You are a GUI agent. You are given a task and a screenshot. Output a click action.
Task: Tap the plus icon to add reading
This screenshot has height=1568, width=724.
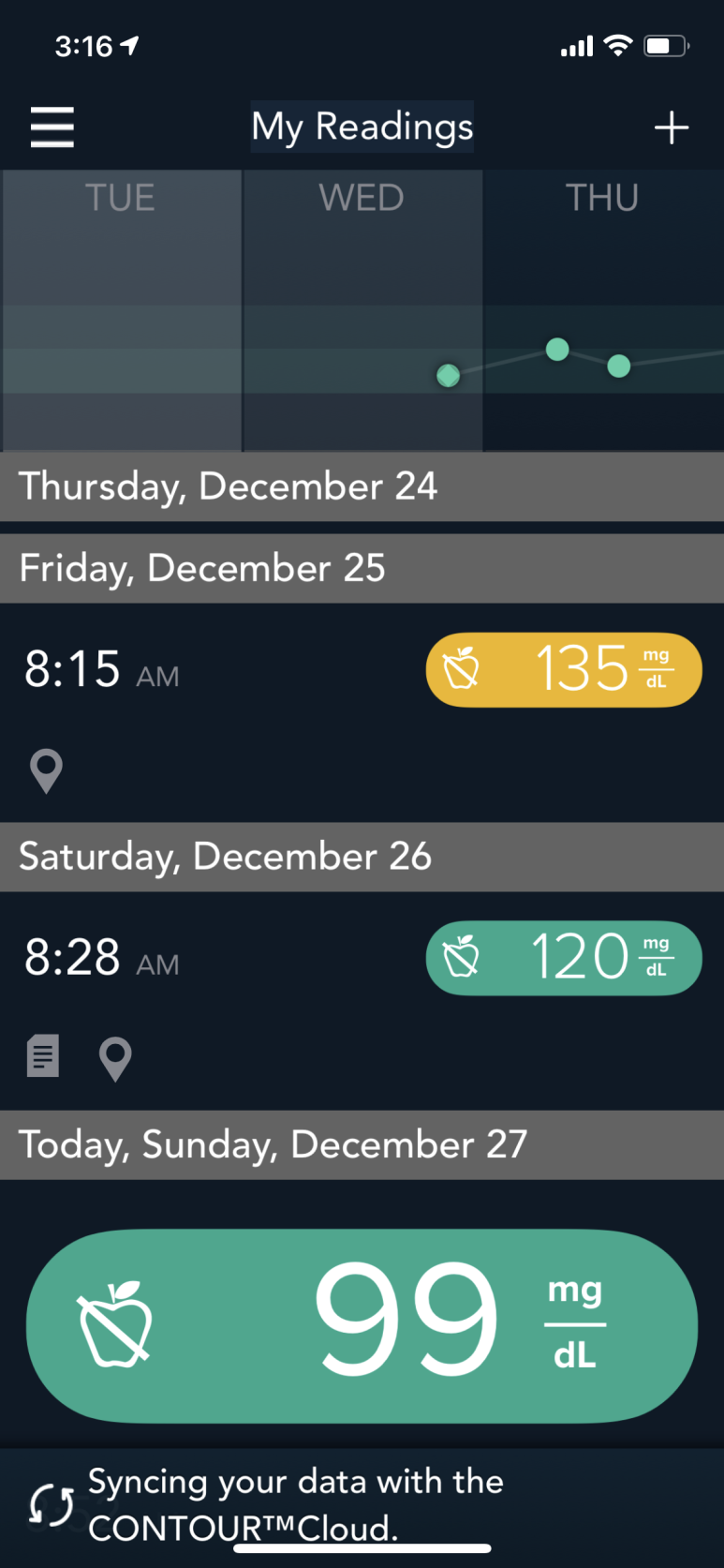672,127
